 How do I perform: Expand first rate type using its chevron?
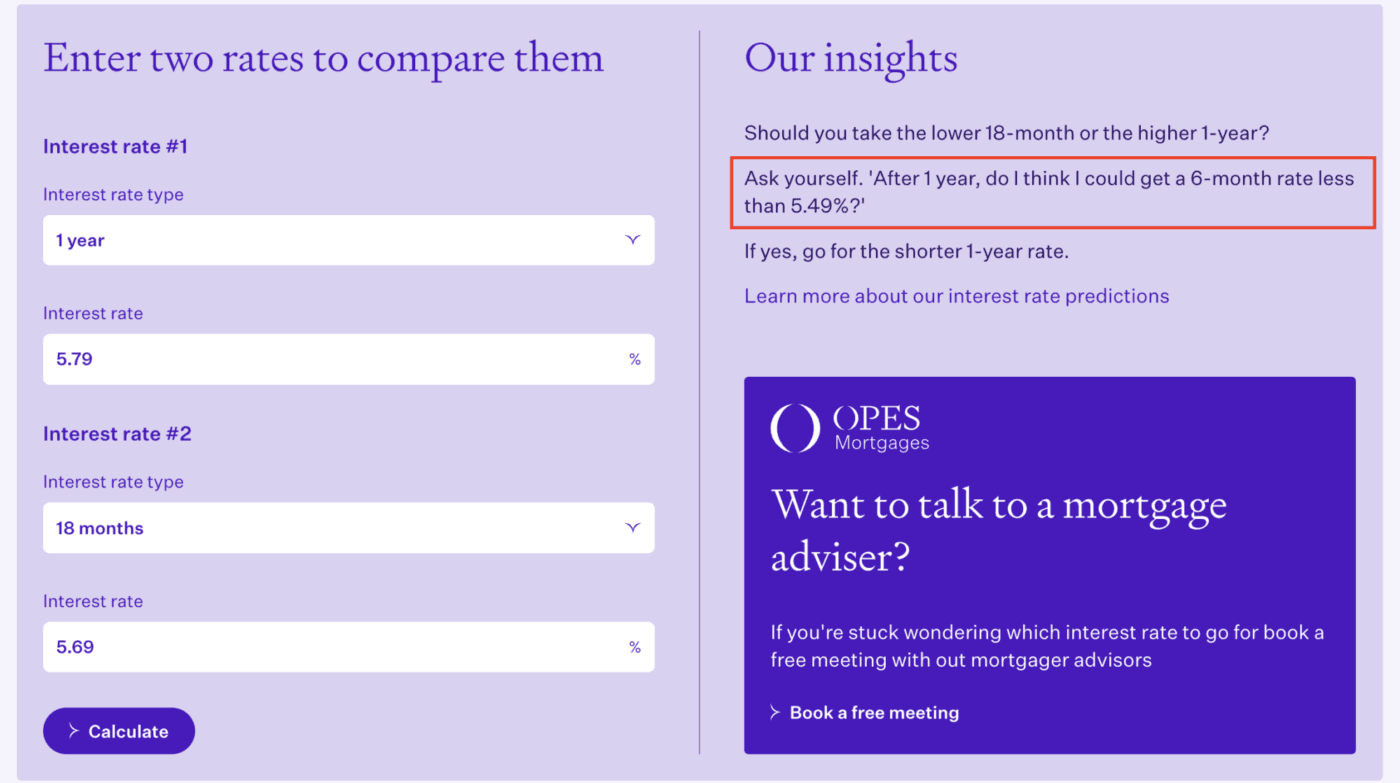632,241
